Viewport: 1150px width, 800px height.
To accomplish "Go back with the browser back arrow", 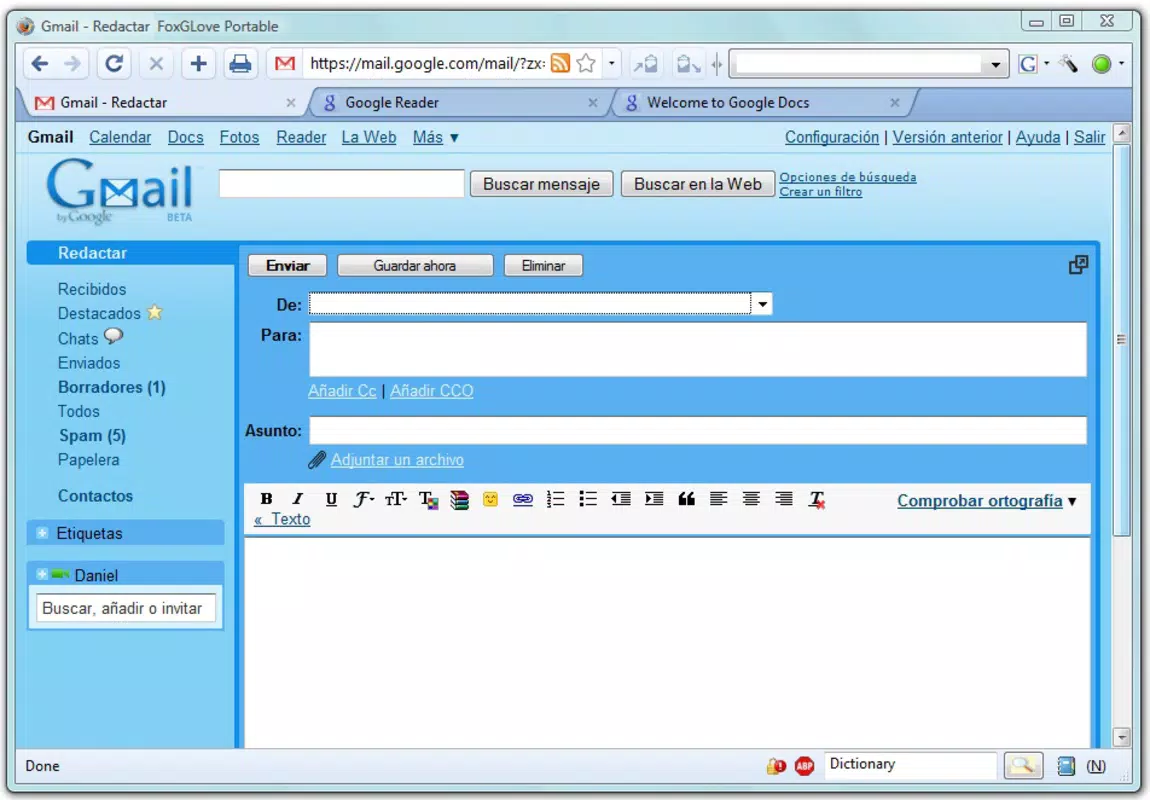I will coord(40,64).
